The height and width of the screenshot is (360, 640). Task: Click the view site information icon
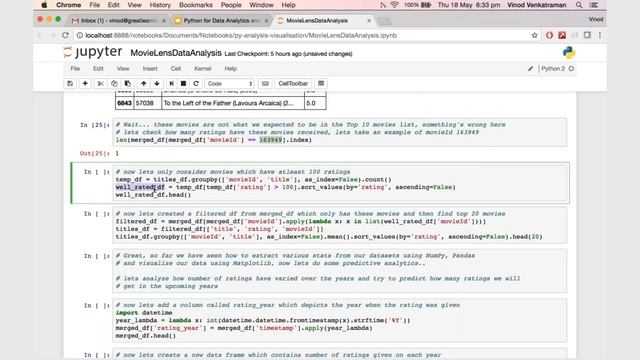[x=80, y=36]
